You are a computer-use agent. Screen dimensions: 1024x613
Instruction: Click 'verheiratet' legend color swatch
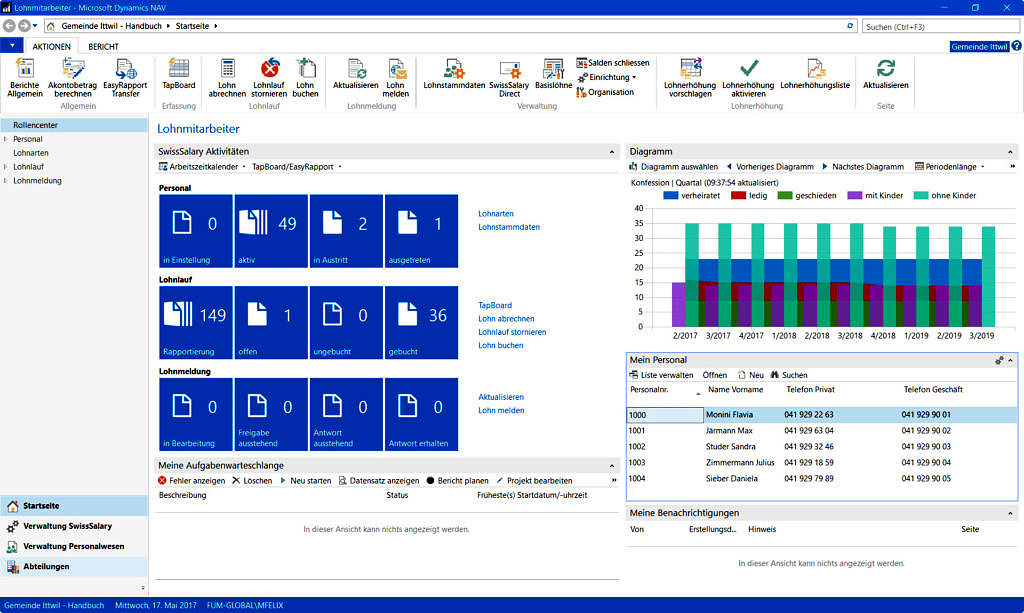pyautogui.click(x=670, y=195)
